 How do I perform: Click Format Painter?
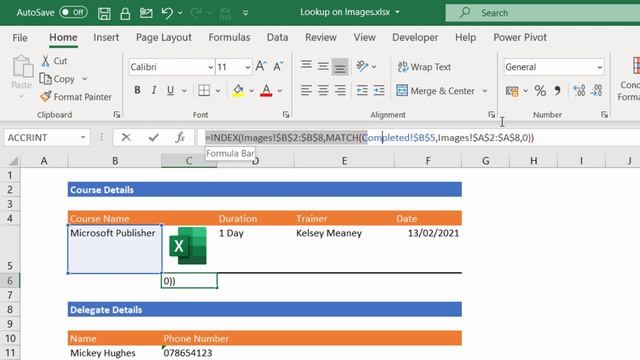point(76,97)
